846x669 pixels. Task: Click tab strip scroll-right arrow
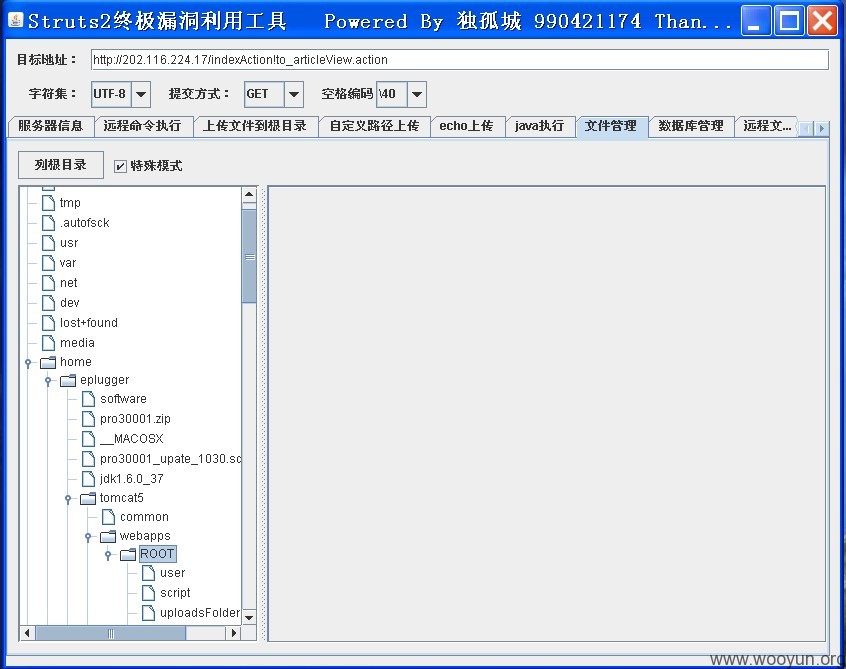coord(821,128)
